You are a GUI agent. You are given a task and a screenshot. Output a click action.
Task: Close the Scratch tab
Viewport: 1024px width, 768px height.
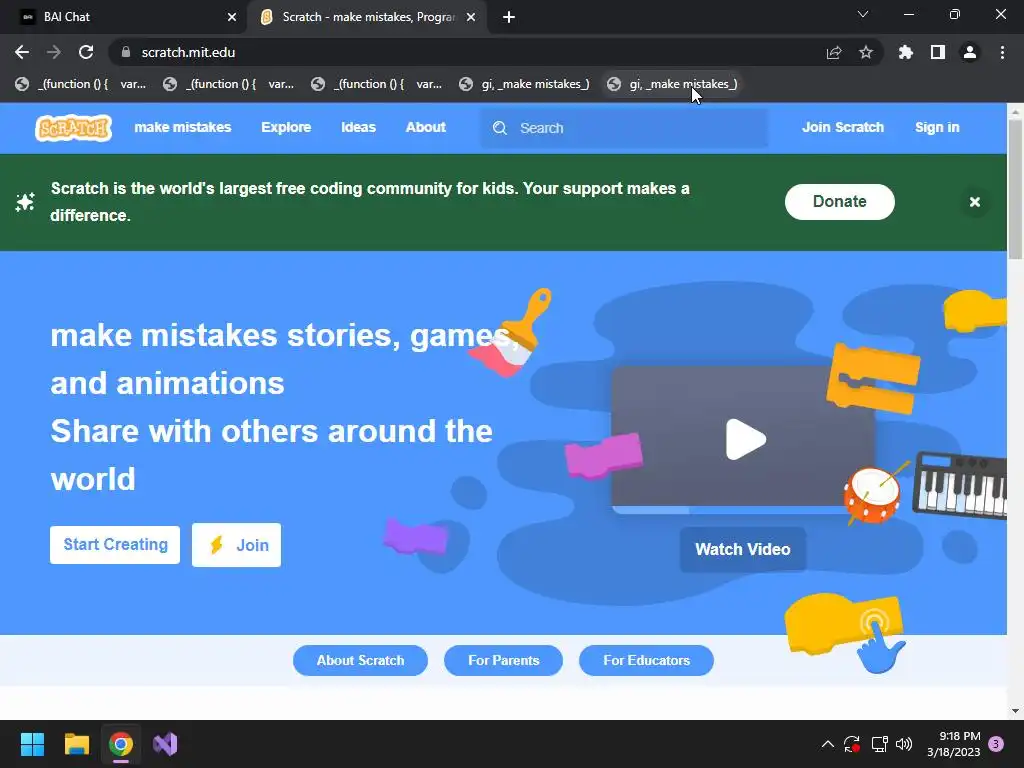(471, 17)
